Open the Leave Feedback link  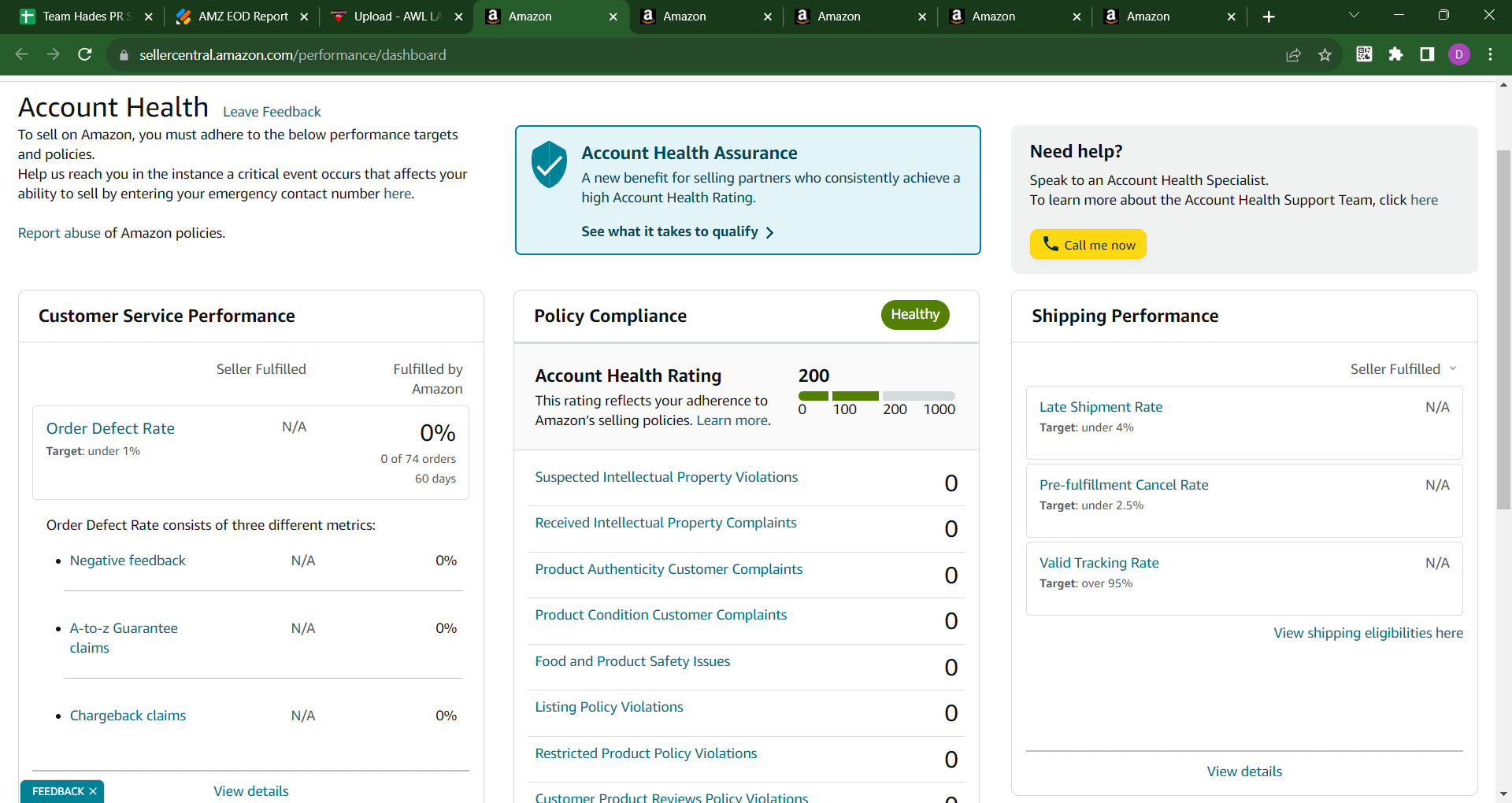(x=272, y=112)
